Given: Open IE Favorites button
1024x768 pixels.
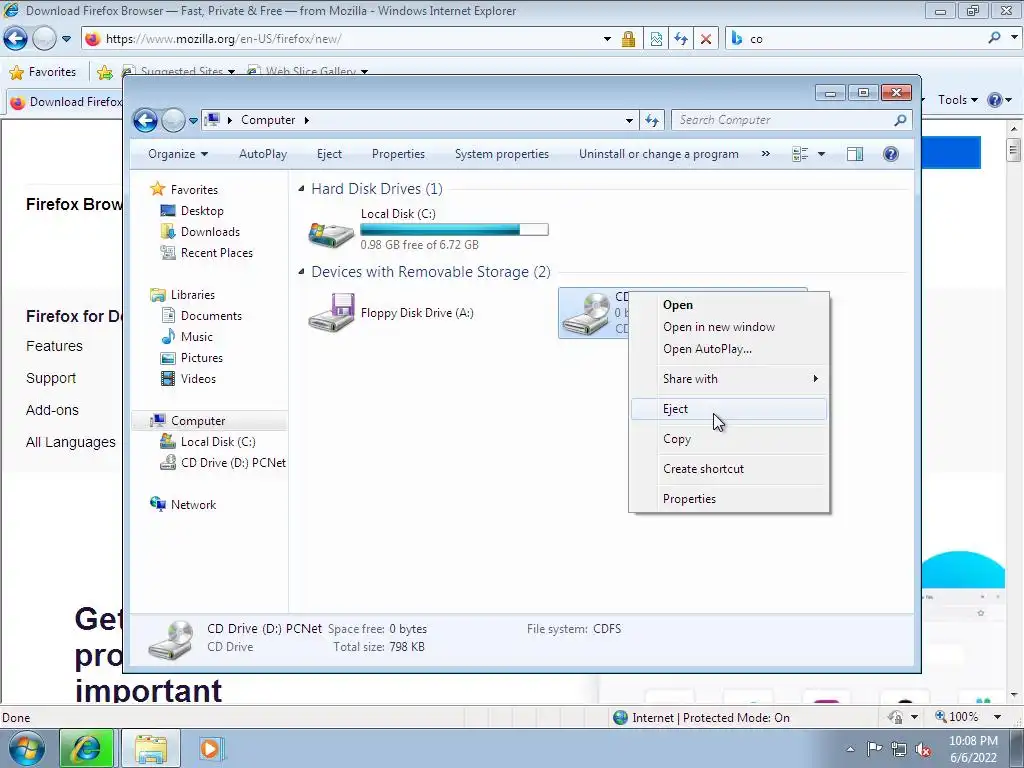Looking at the screenshot, I should [x=43, y=72].
